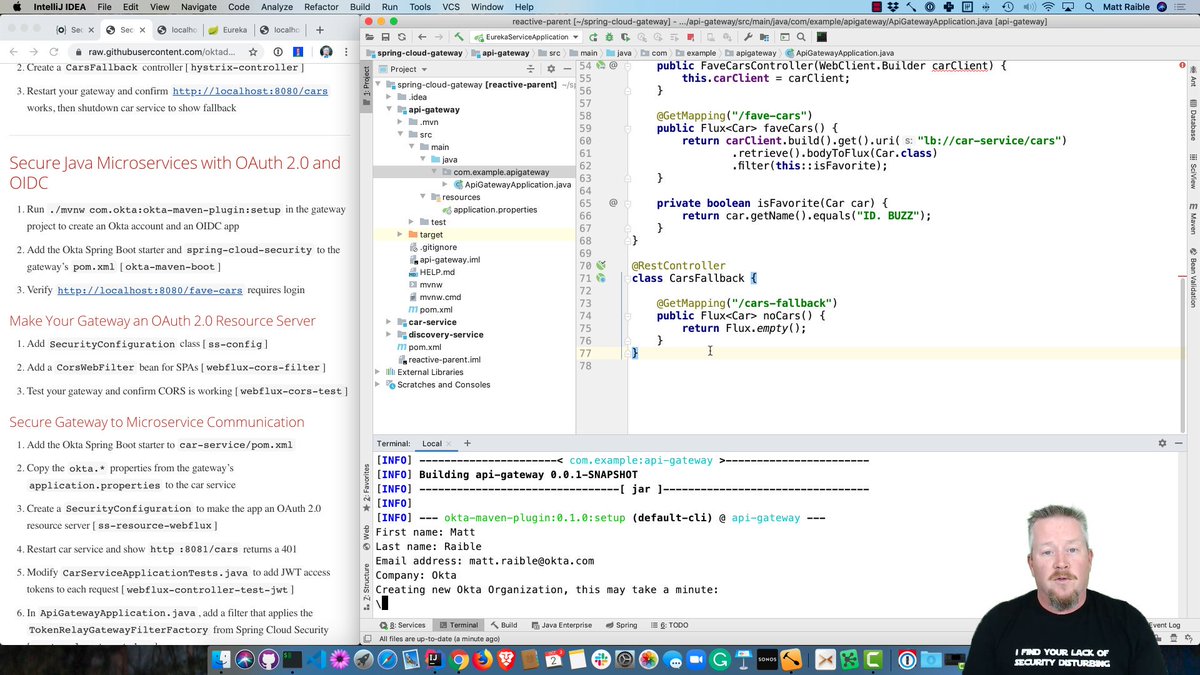The height and width of the screenshot is (675, 1200).
Task: Open Slack from the Dock
Action: (x=602, y=660)
